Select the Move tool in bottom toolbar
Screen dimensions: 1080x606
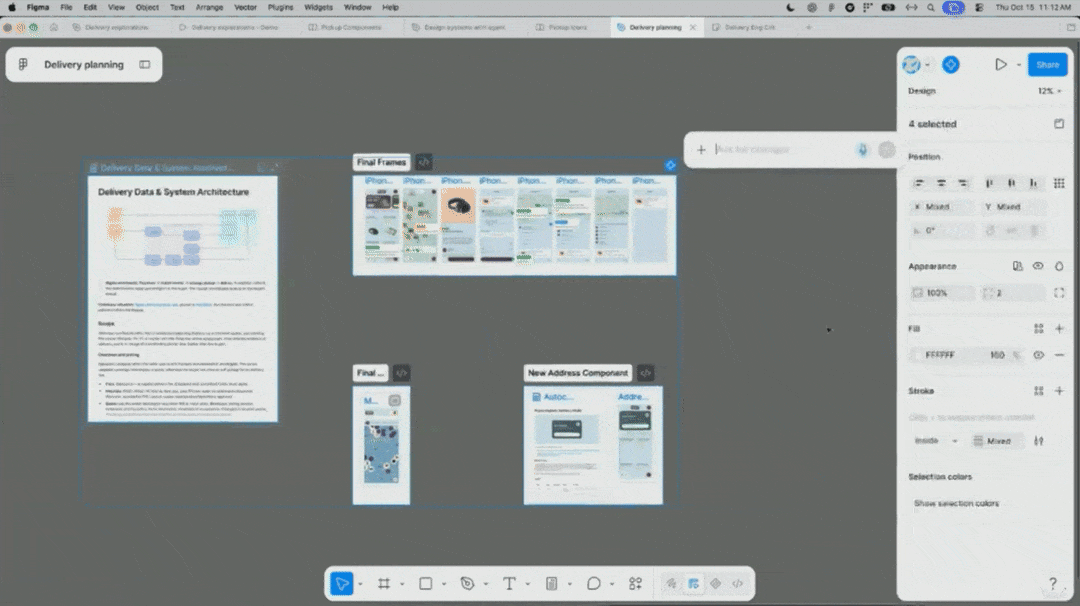pos(342,584)
